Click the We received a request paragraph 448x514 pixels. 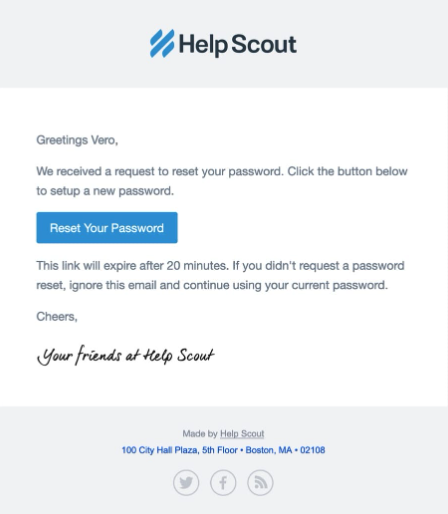click(x=222, y=181)
